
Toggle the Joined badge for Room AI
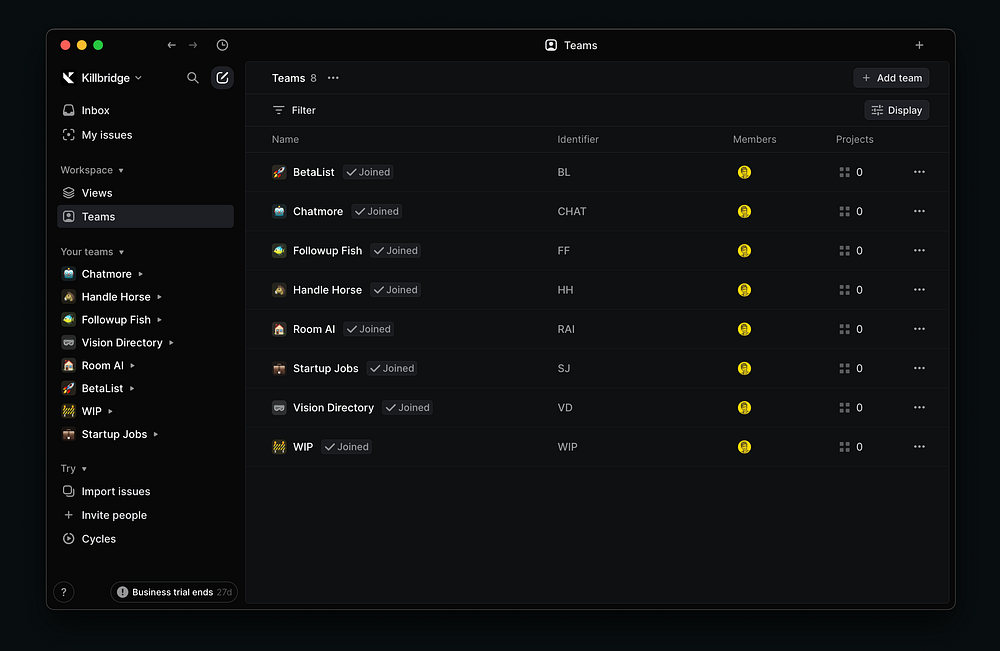[x=368, y=329]
